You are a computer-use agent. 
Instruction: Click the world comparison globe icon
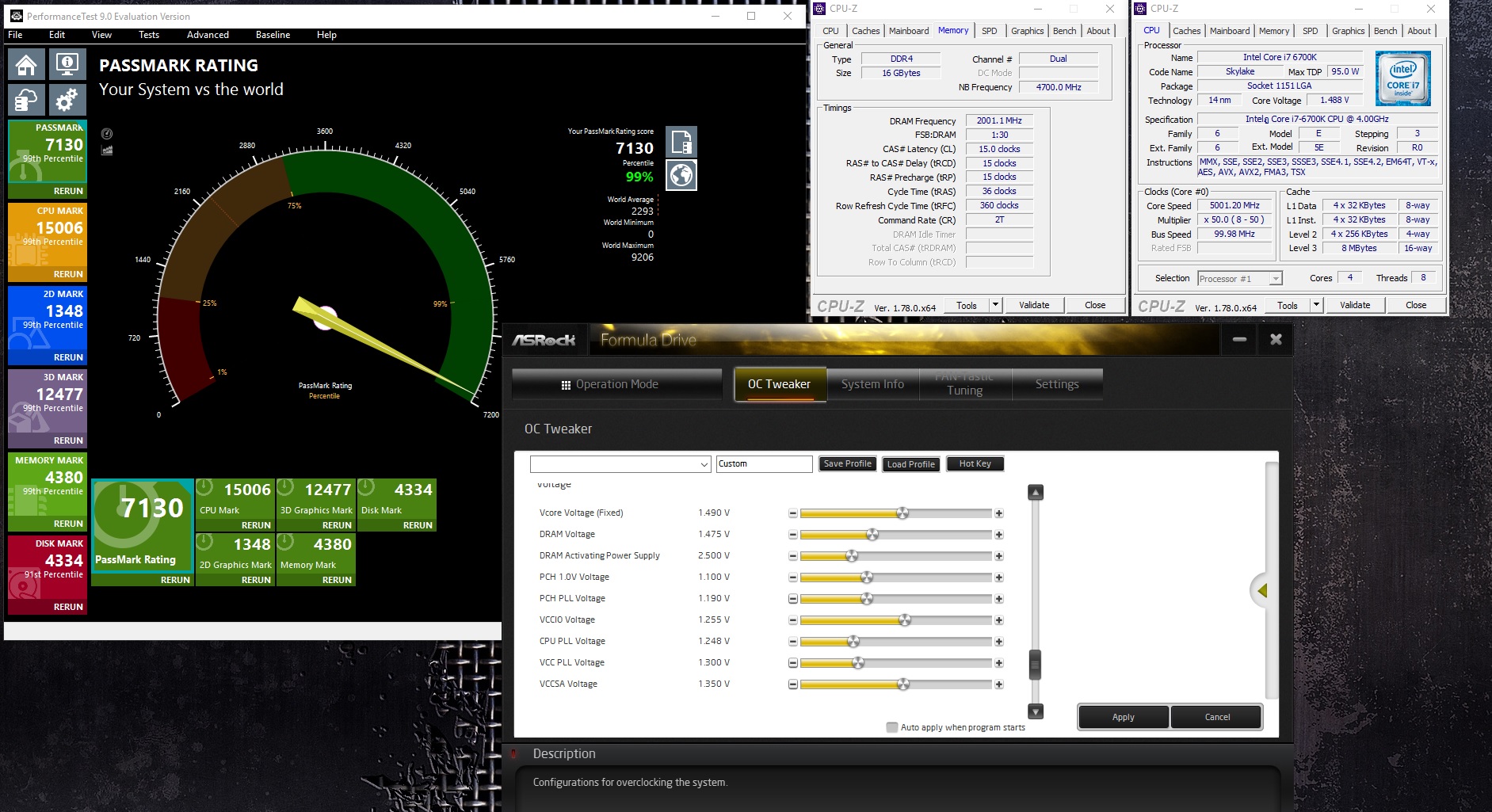coord(681,175)
